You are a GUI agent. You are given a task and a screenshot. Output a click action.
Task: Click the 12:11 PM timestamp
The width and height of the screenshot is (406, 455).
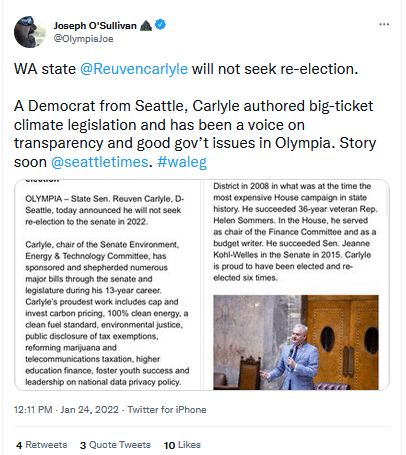(x=33, y=409)
